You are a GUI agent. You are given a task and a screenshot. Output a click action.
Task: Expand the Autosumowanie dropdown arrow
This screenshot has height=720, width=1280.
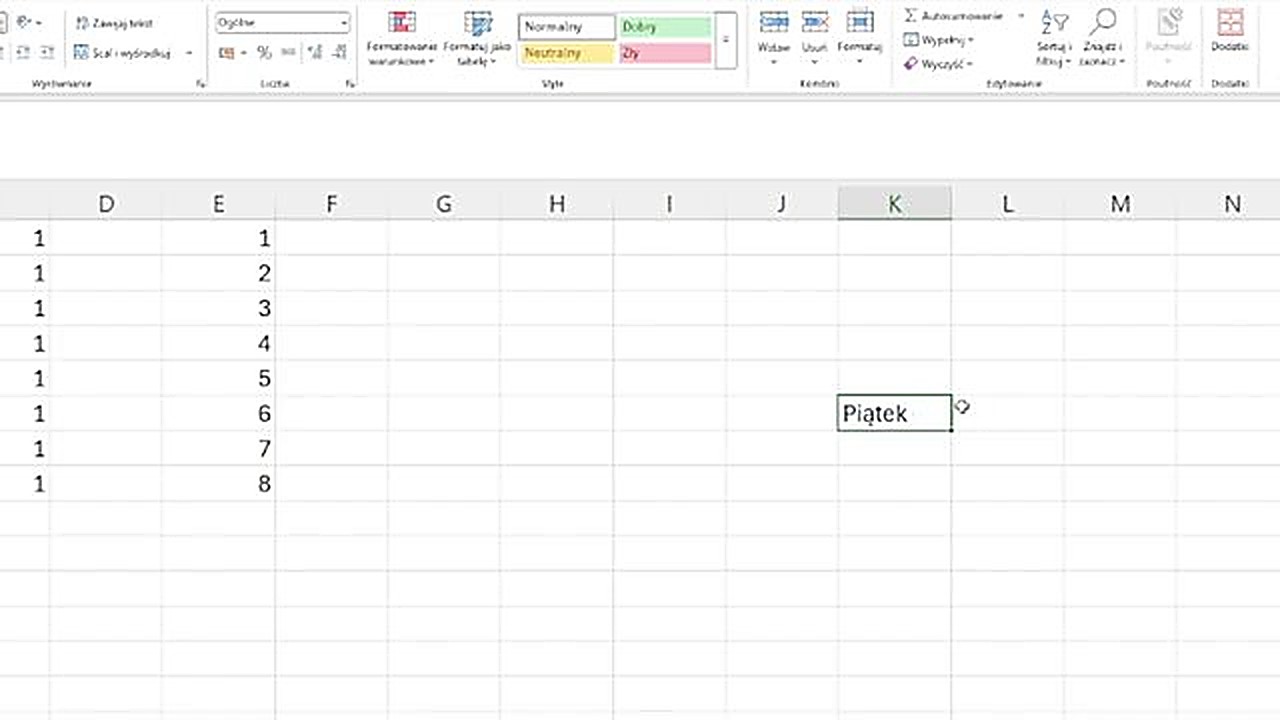(x=1021, y=16)
